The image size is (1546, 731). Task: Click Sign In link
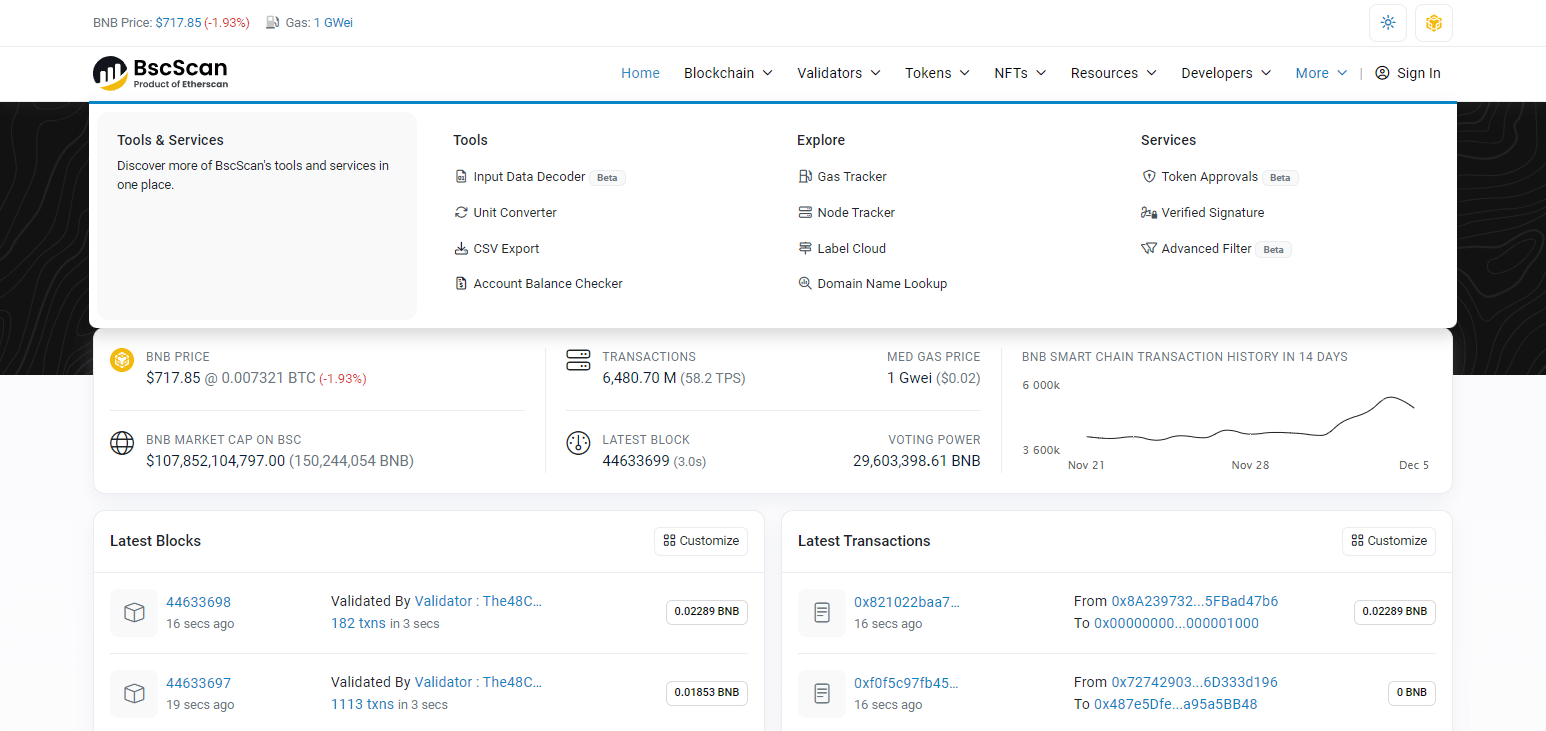pos(1407,73)
